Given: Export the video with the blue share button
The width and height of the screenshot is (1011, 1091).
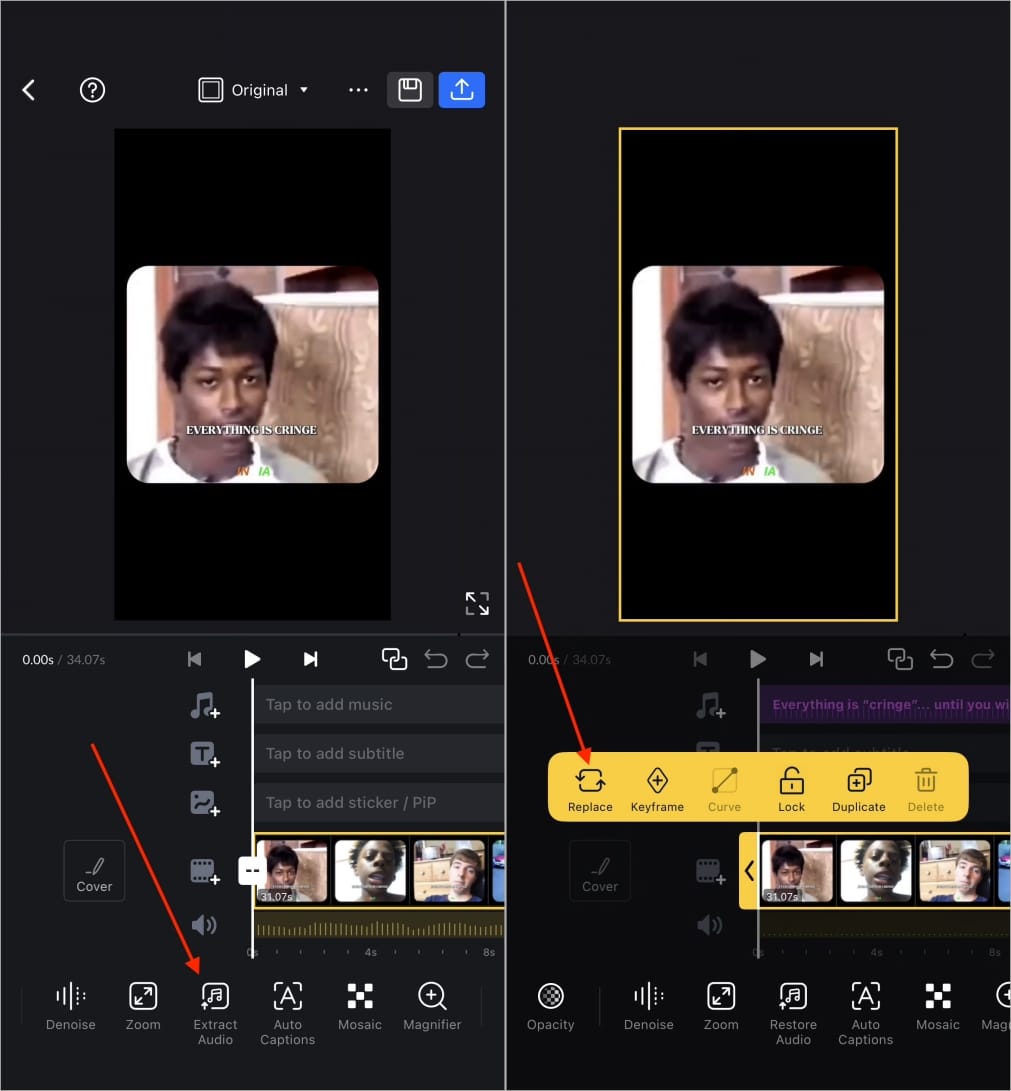Looking at the screenshot, I should [x=462, y=90].
